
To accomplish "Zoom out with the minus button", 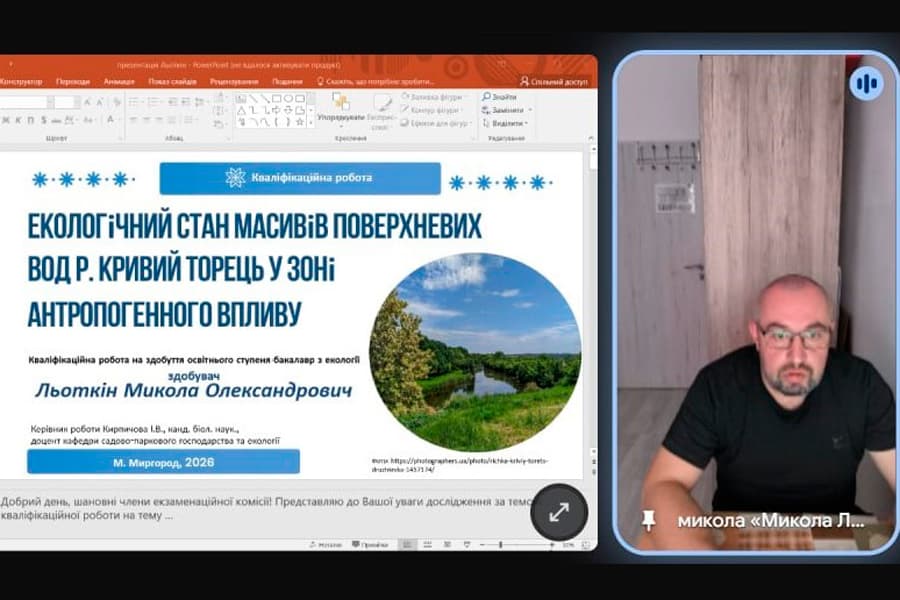I will tap(482, 545).
